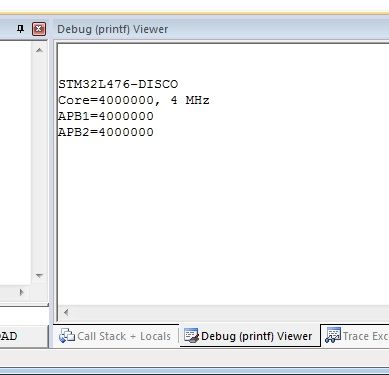Click the Debug (printf) Viewer title bar
This screenshot has width=389, height=375.
[222, 29]
